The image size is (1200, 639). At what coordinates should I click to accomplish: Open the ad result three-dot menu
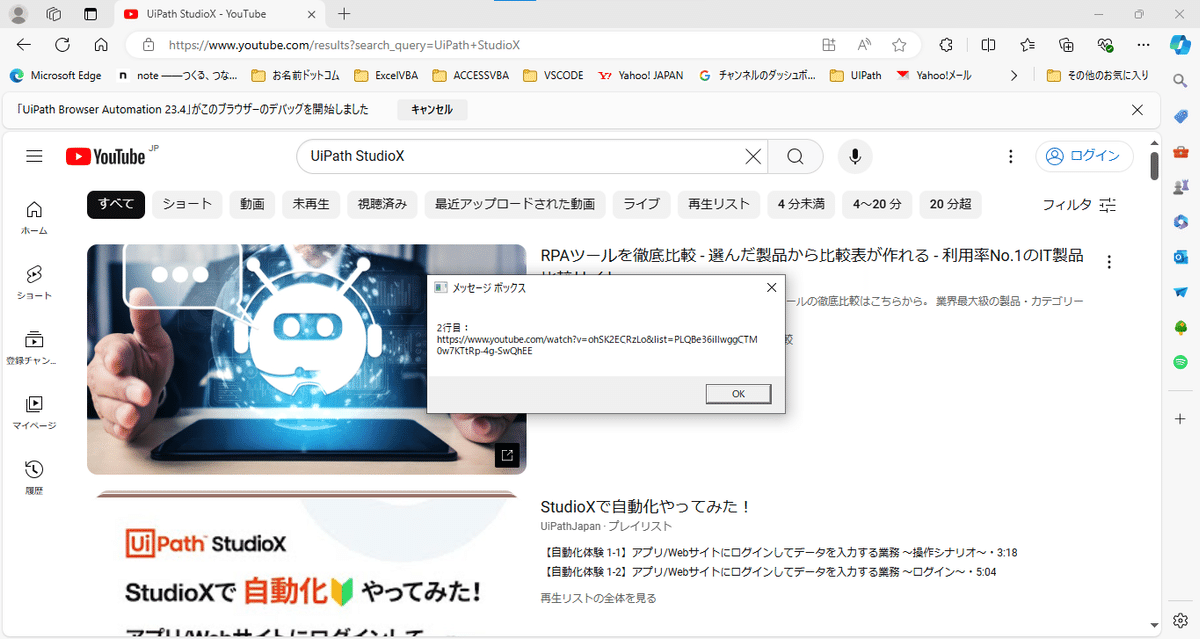1109,262
